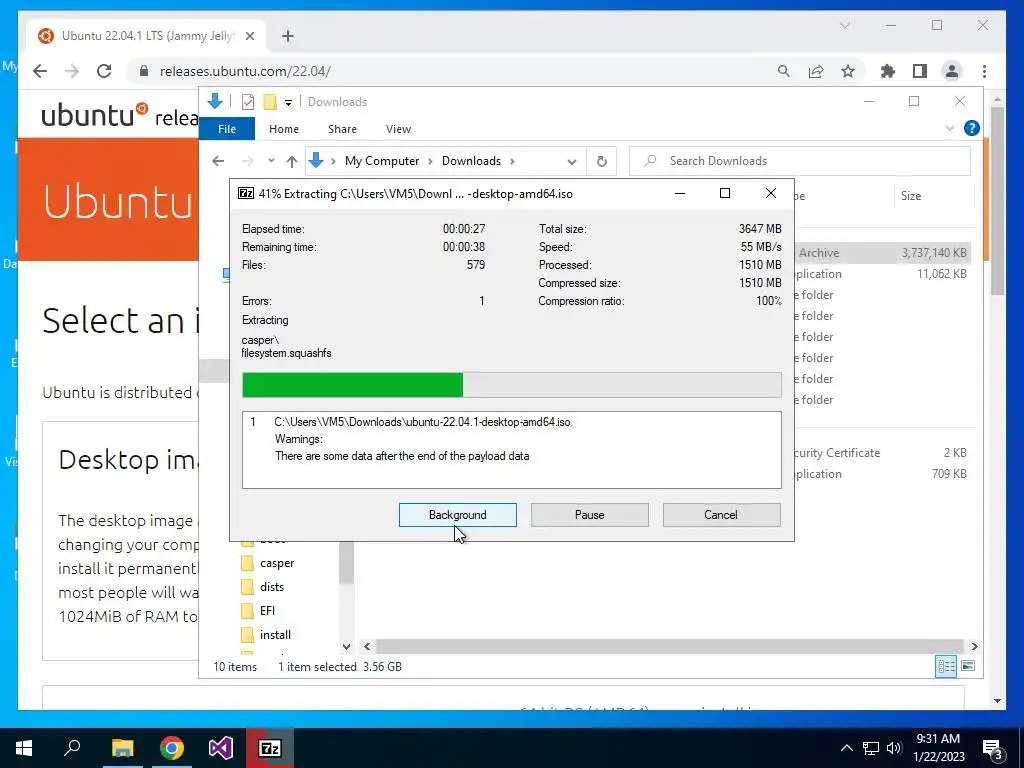Send 7-Zip extraction to Background

pos(457,515)
